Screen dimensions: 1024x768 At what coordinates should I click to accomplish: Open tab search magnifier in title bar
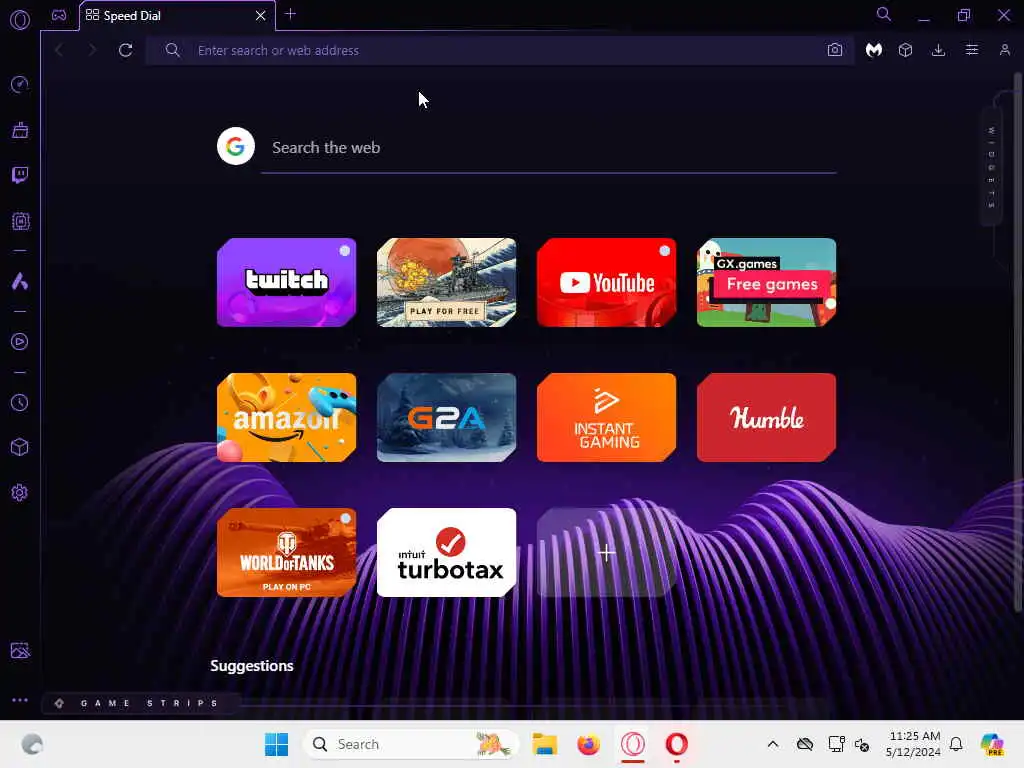point(884,14)
